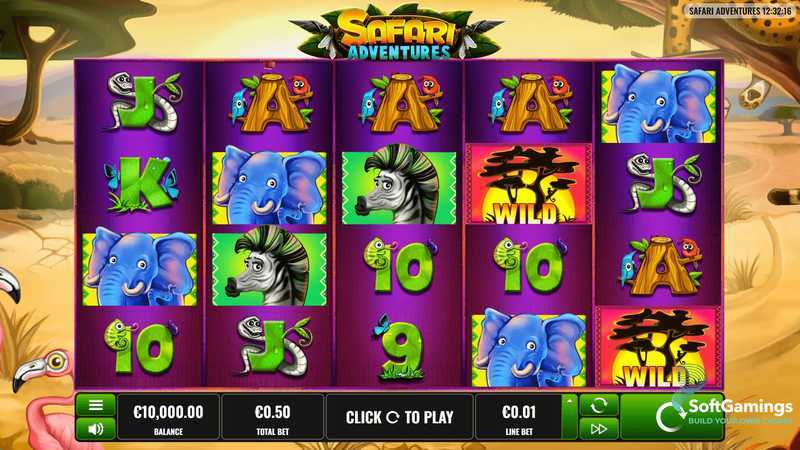The height and width of the screenshot is (450, 800).
Task: Select the snake J symbol atop reel one
Action: [143, 102]
